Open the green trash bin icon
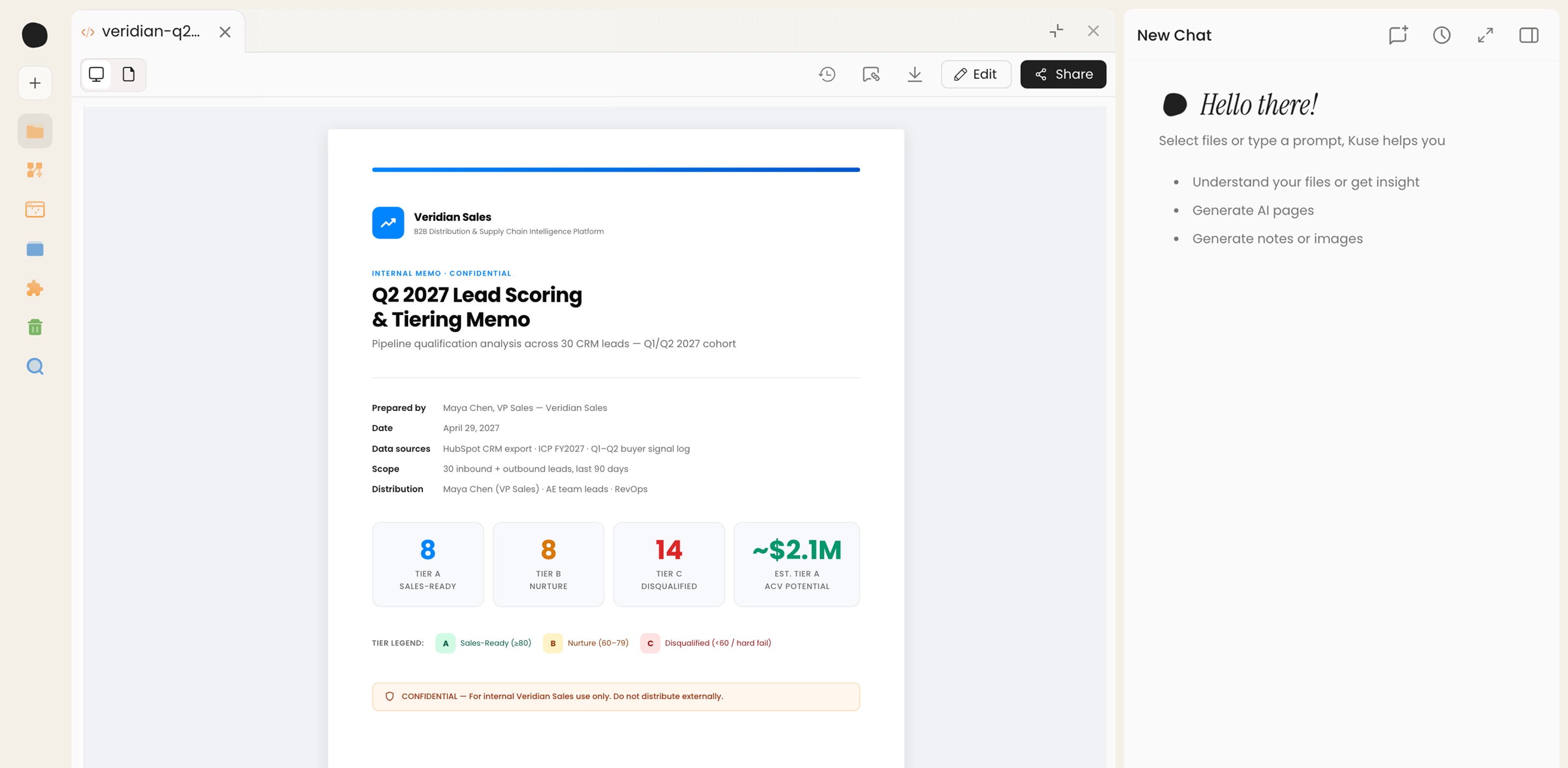1568x768 pixels. pyautogui.click(x=35, y=327)
